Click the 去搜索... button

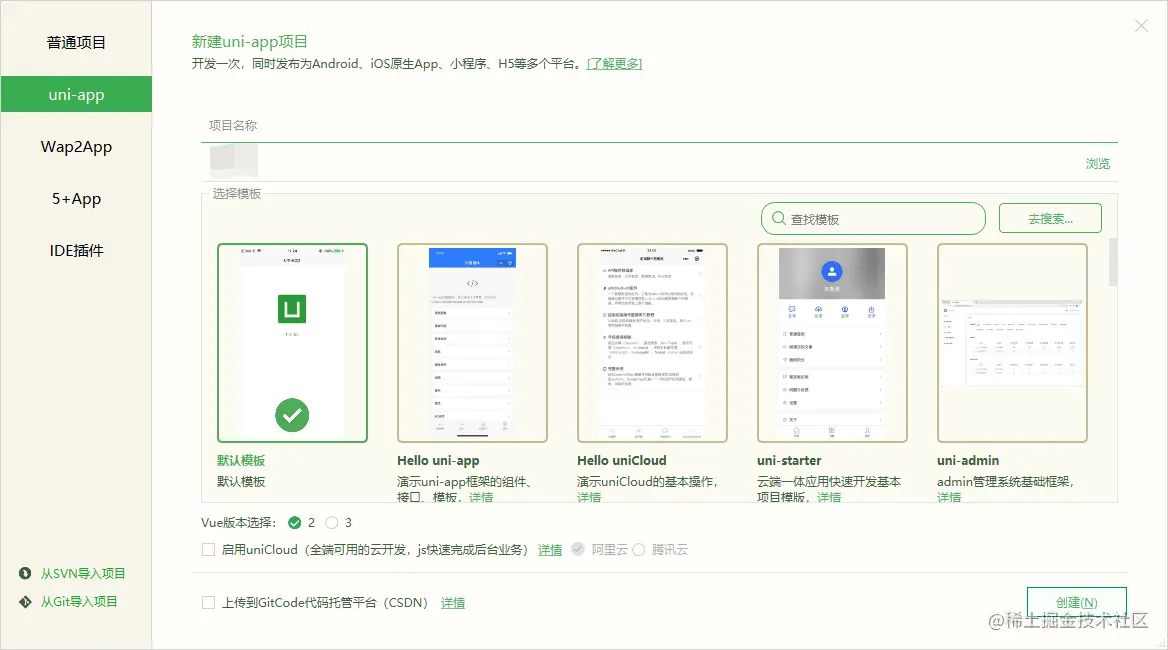coord(1050,218)
